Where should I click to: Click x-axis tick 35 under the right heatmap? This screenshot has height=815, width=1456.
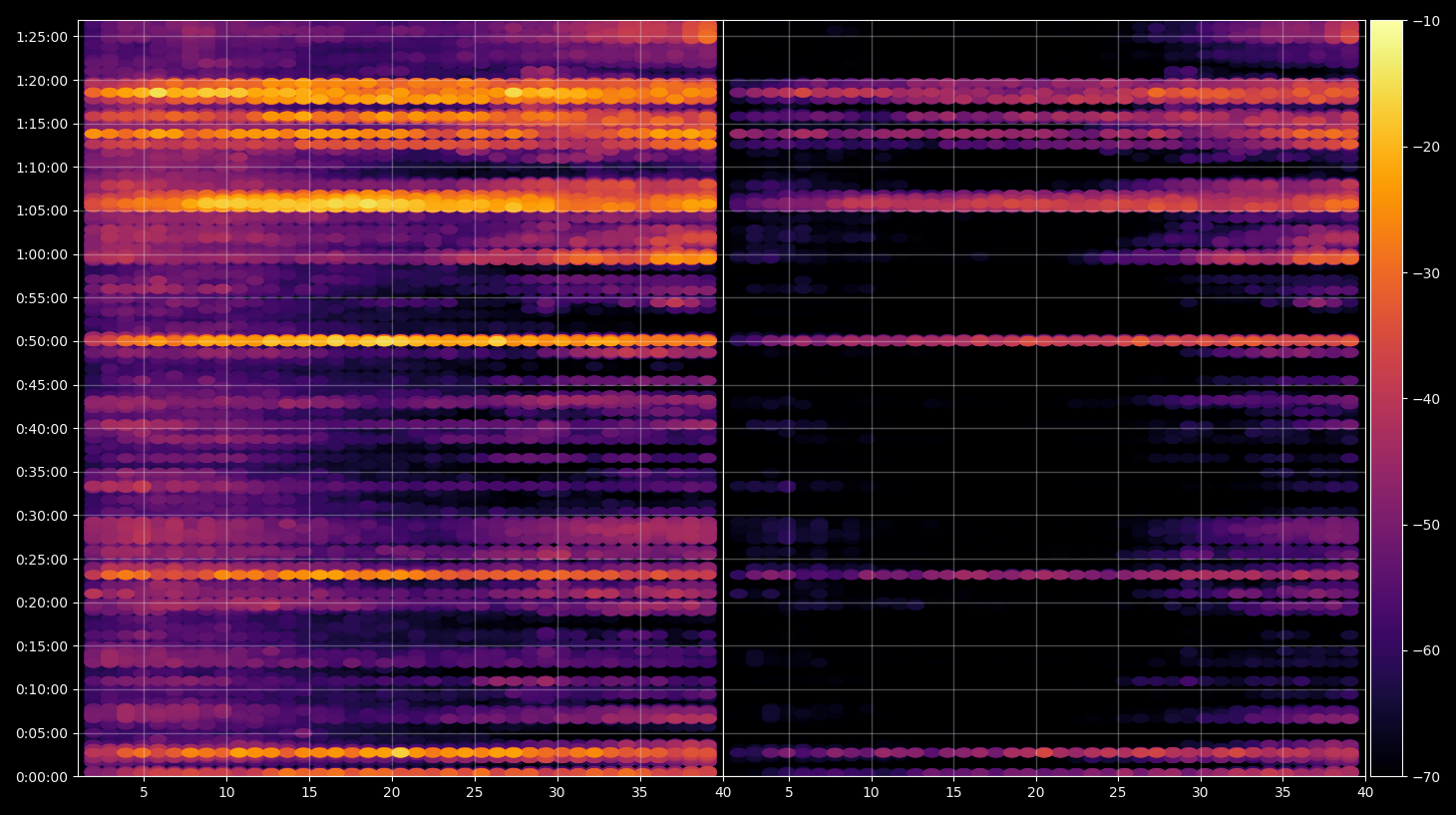[1282, 793]
